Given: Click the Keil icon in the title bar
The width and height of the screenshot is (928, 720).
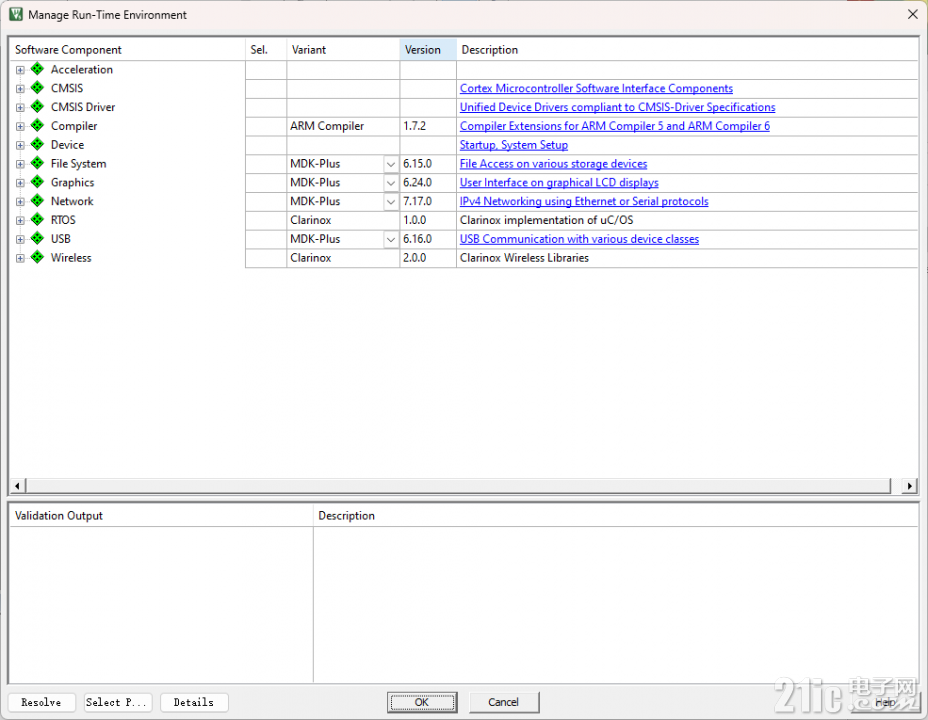Looking at the screenshot, I should (x=15, y=14).
